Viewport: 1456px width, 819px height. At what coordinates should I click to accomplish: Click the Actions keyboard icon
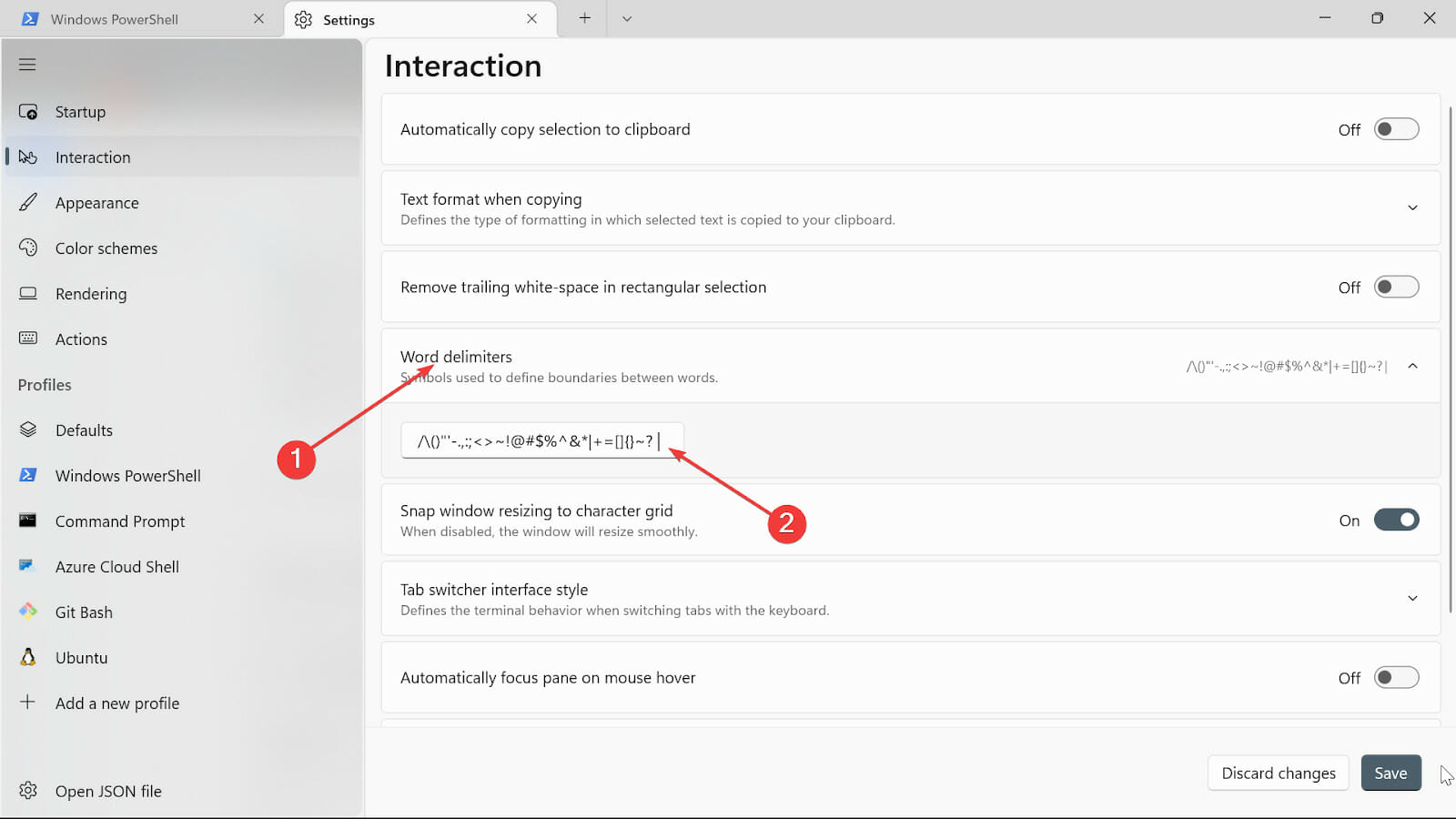pos(28,338)
